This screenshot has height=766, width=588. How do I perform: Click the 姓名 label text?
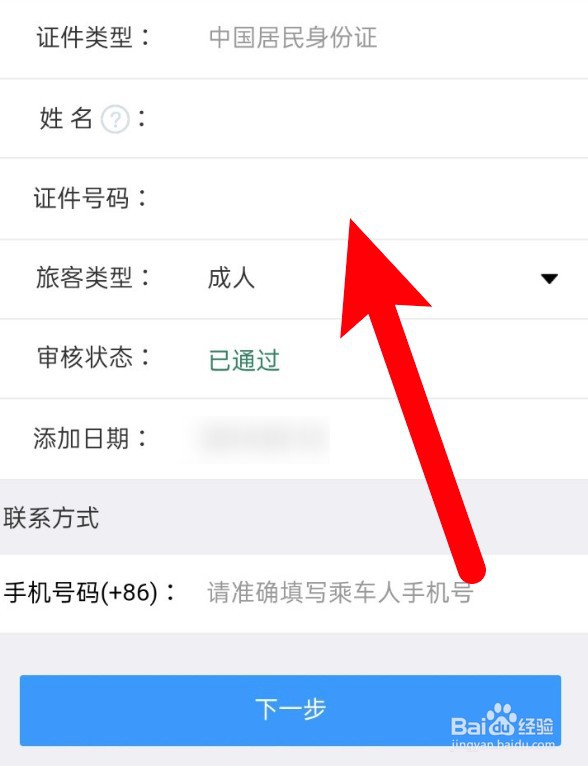66,119
